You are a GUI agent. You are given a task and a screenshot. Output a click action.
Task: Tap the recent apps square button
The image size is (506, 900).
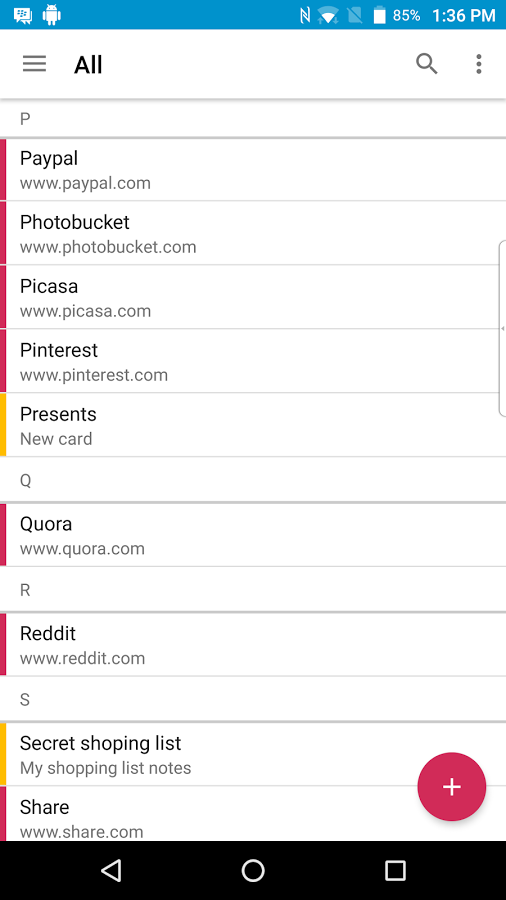pos(395,870)
